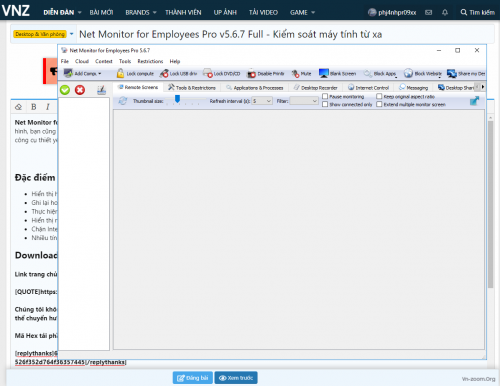The image size is (500, 386).
Task: Click the Đăng bài post button
Action: coord(193,378)
